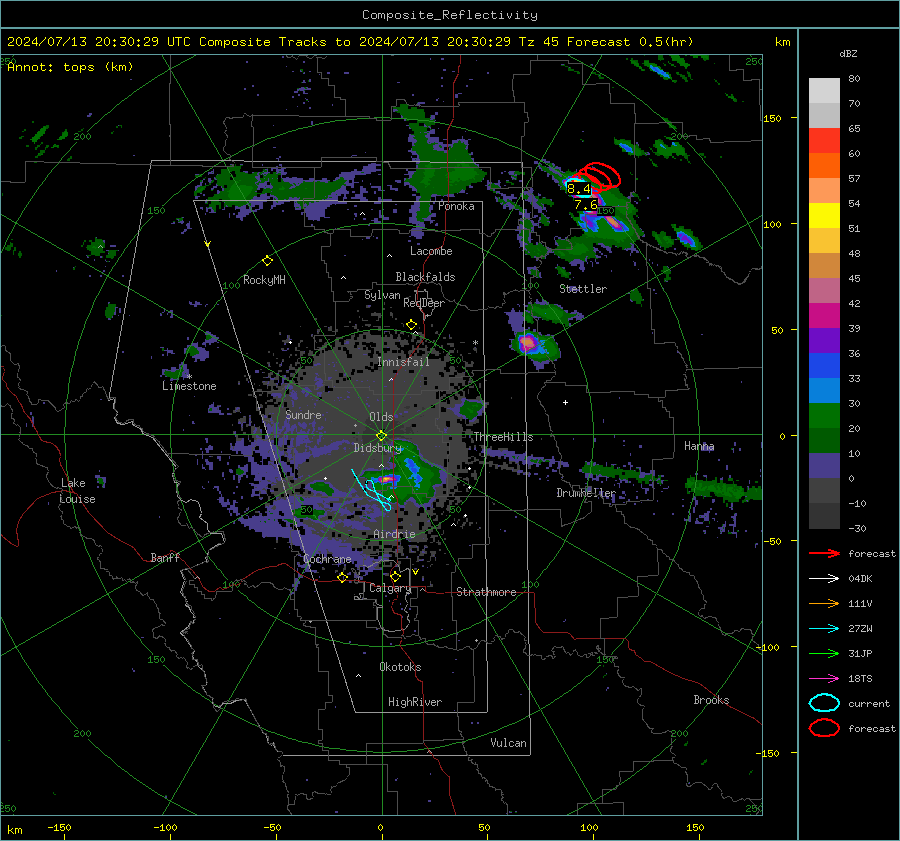Screen dimensions: 900x841
Task: Click the Strathmore city label
Action: (486, 592)
